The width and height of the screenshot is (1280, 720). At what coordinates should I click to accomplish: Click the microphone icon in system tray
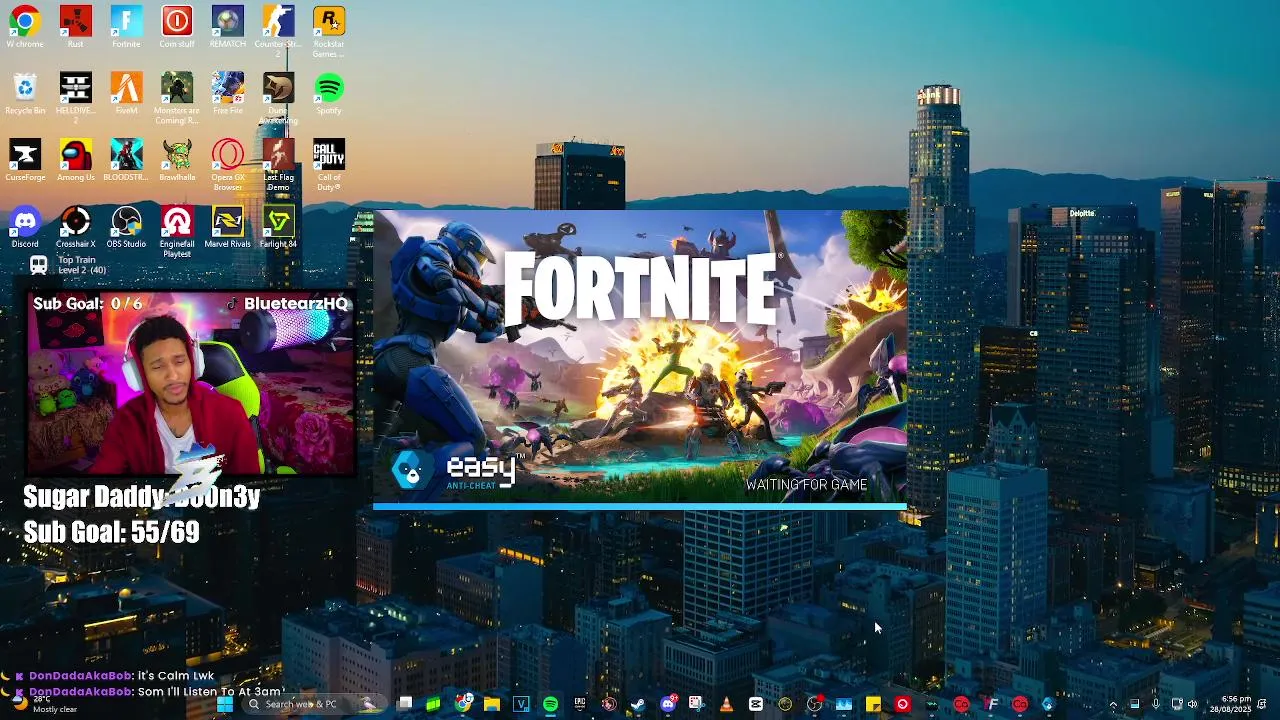tap(1155, 704)
